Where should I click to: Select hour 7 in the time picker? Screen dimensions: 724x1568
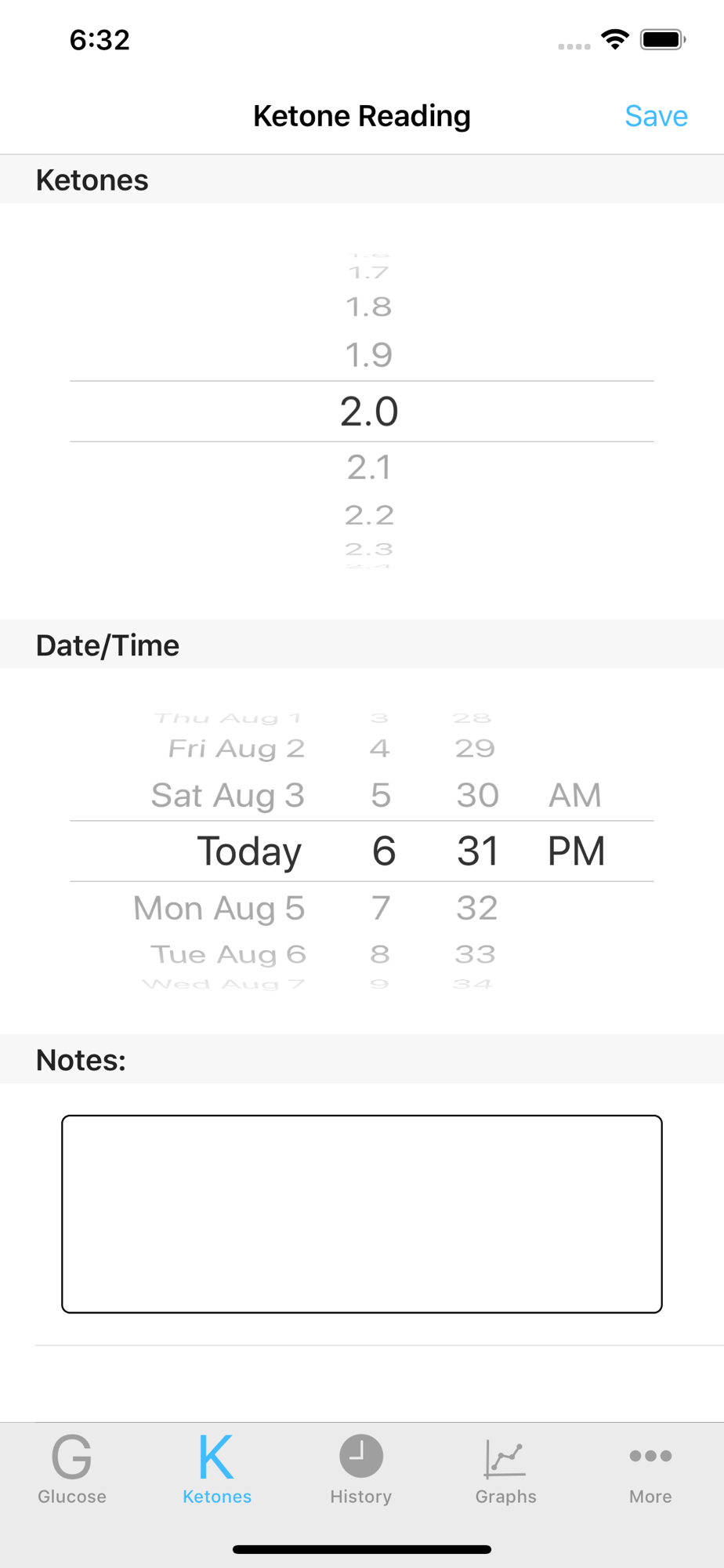(381, 909)
